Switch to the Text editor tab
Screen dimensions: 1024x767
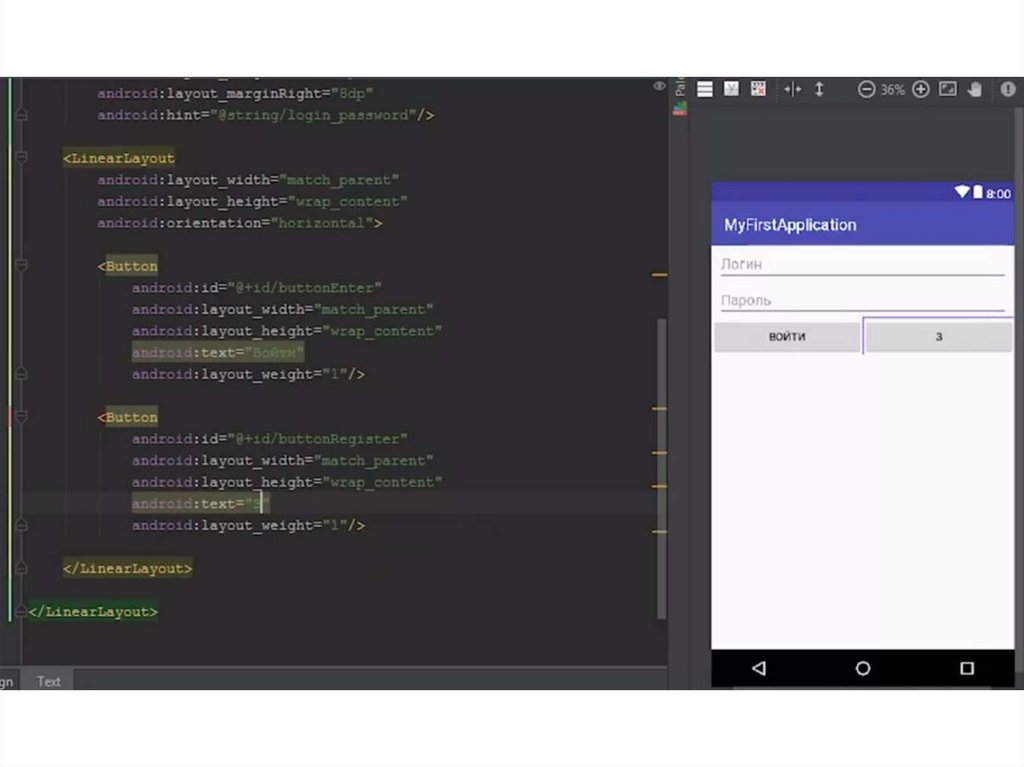coord(48,681)
